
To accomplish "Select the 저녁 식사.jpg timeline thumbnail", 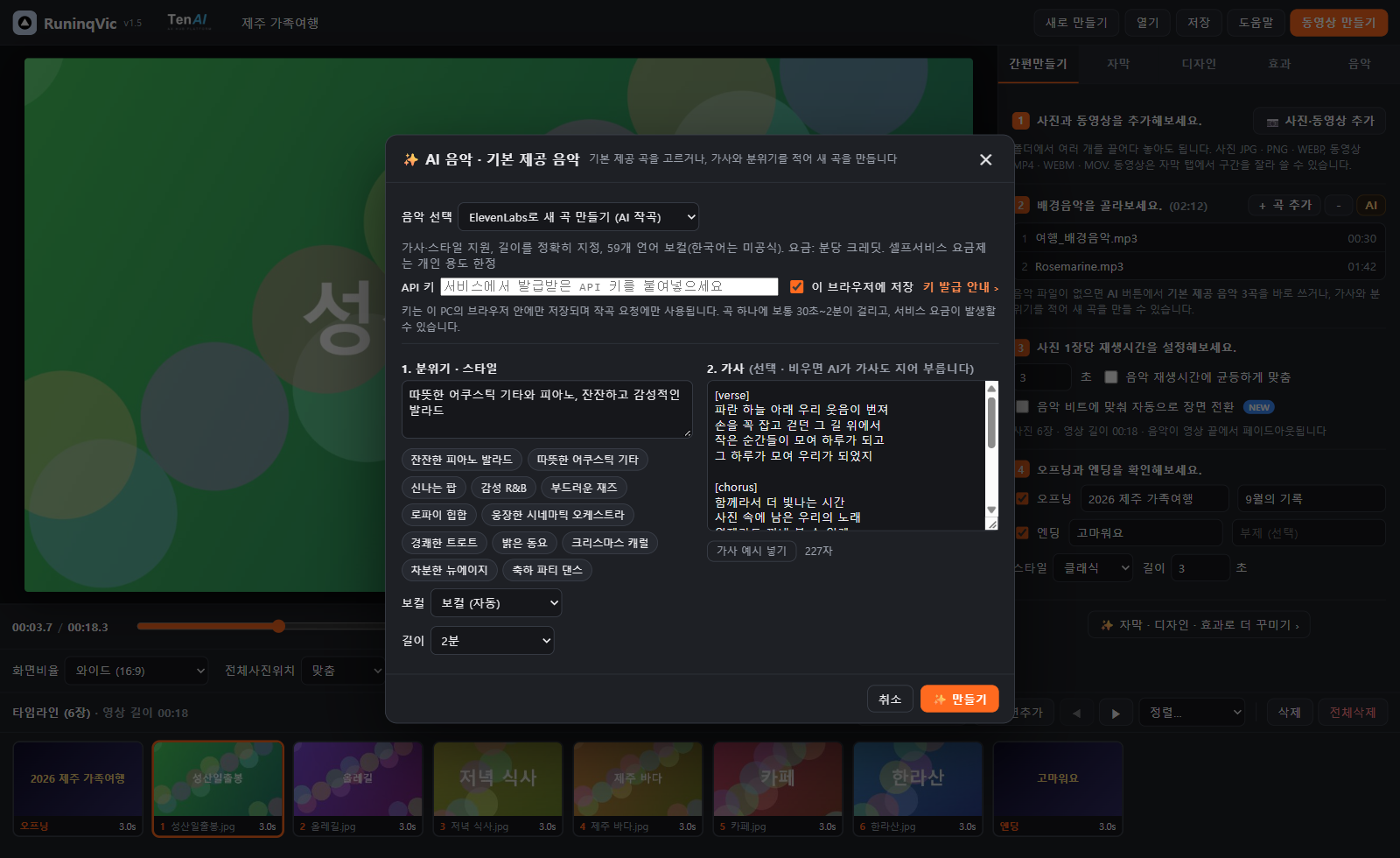I will [498, 789].
